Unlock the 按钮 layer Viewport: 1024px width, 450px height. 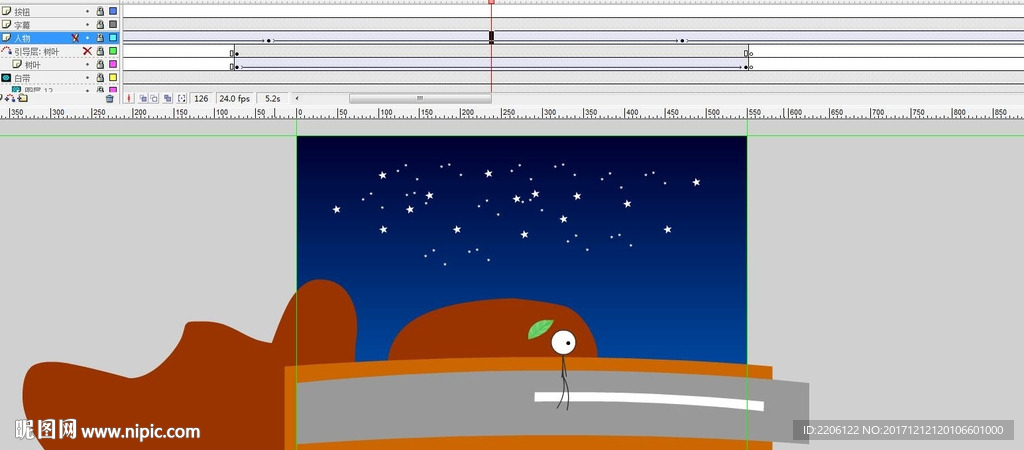point(100,11)
